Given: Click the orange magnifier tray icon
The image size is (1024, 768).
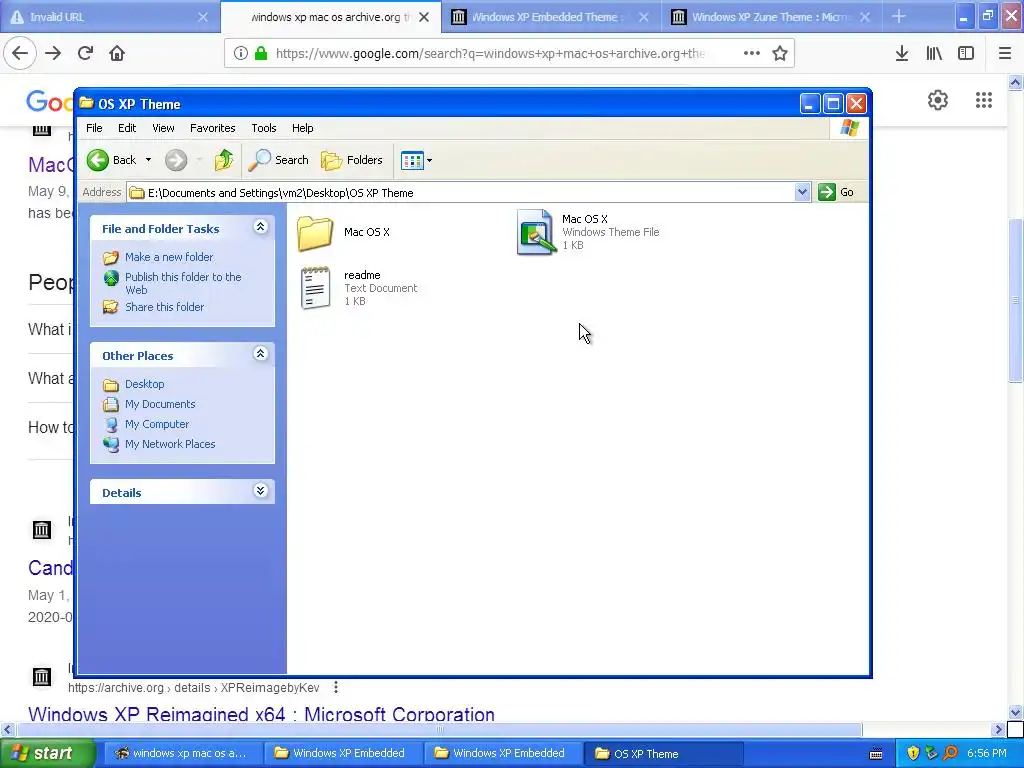Looking at the screenshot, I should (950, 753).
